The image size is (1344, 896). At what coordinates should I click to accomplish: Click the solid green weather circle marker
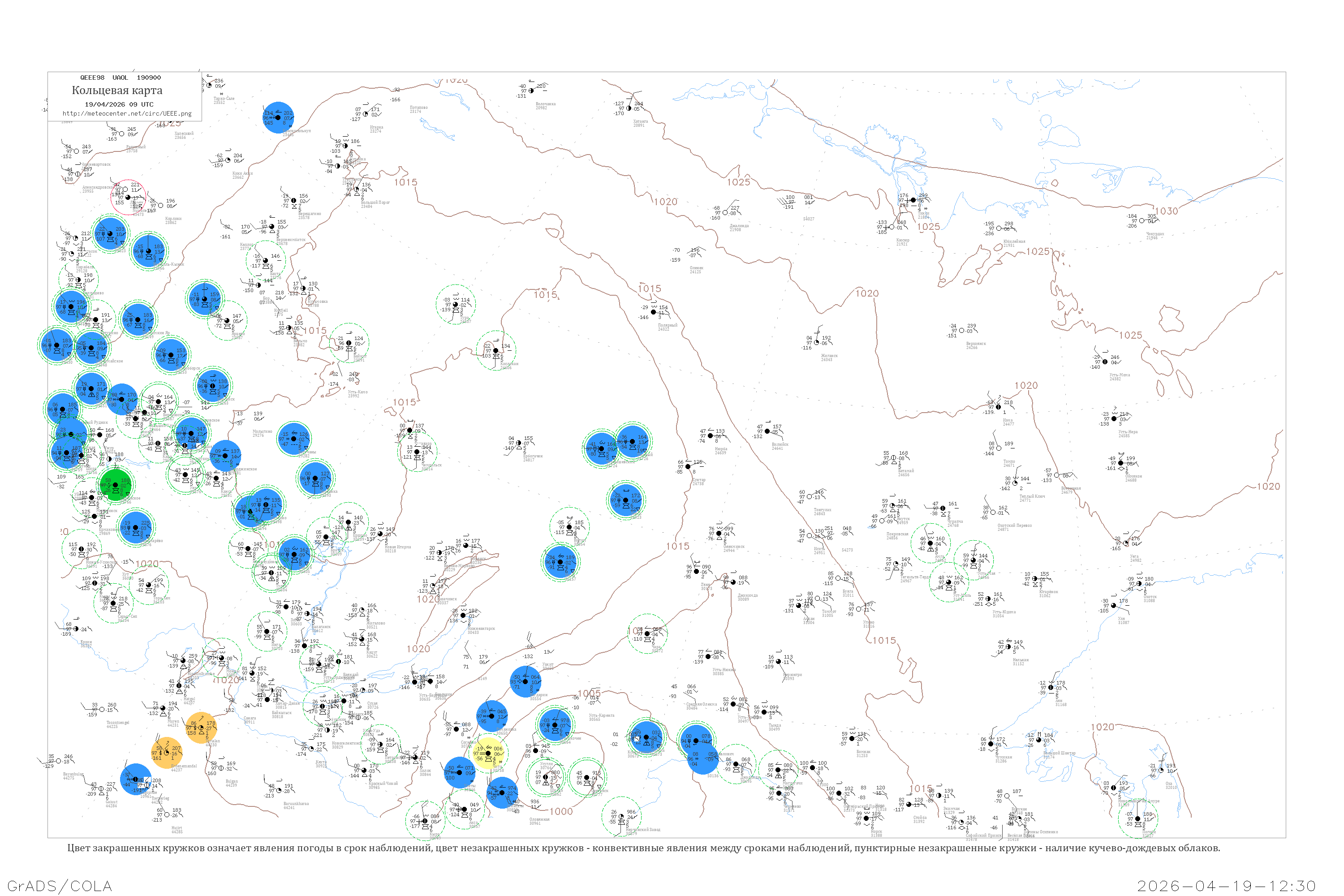click(116, 485)
